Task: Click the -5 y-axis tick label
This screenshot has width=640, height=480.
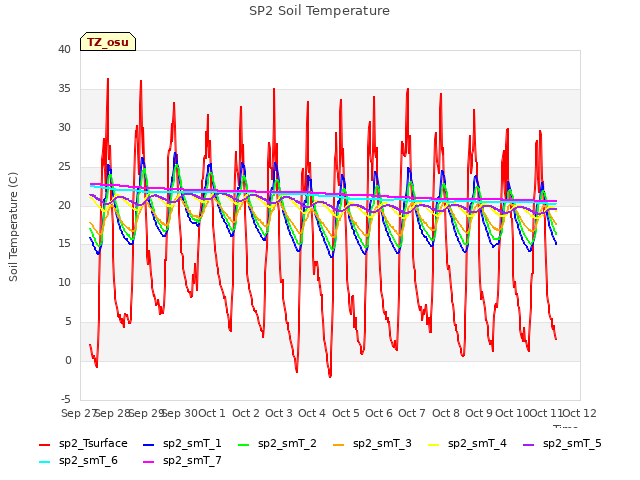Action: tap(66, 399)
